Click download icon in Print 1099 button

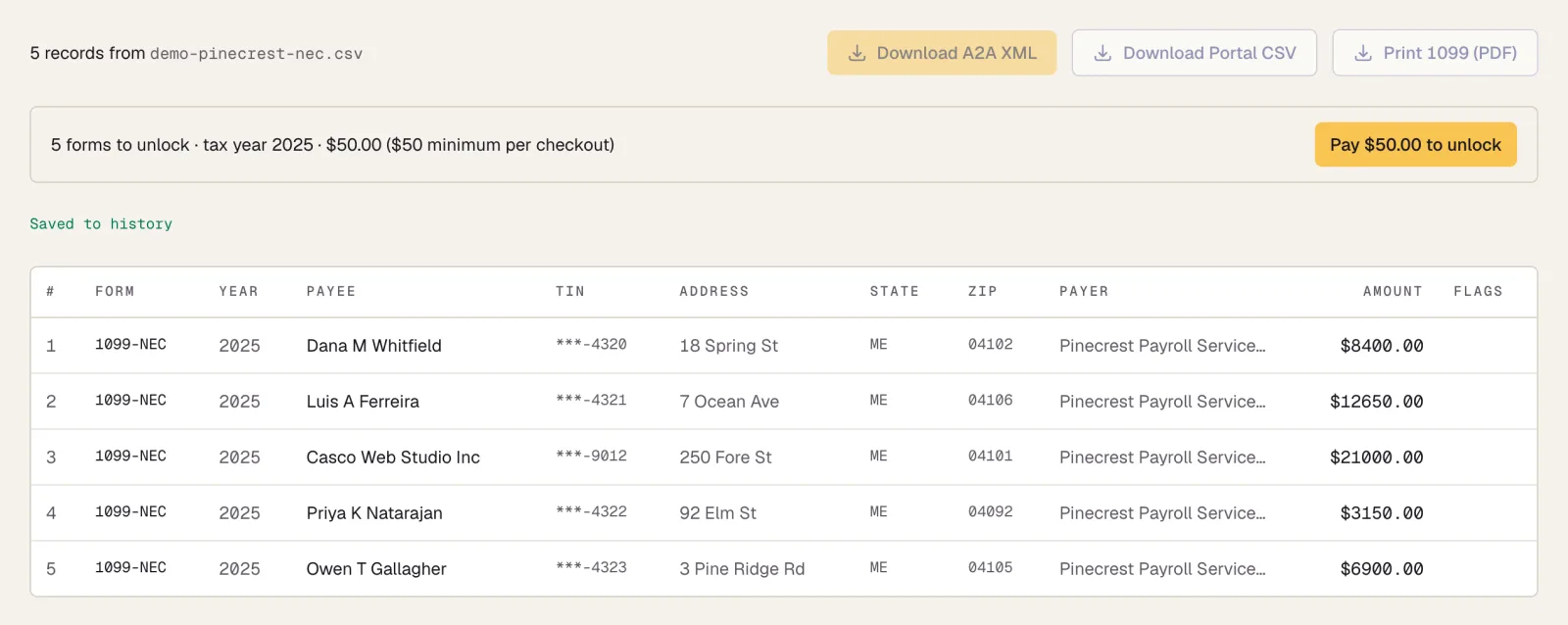click(1363, 53)
